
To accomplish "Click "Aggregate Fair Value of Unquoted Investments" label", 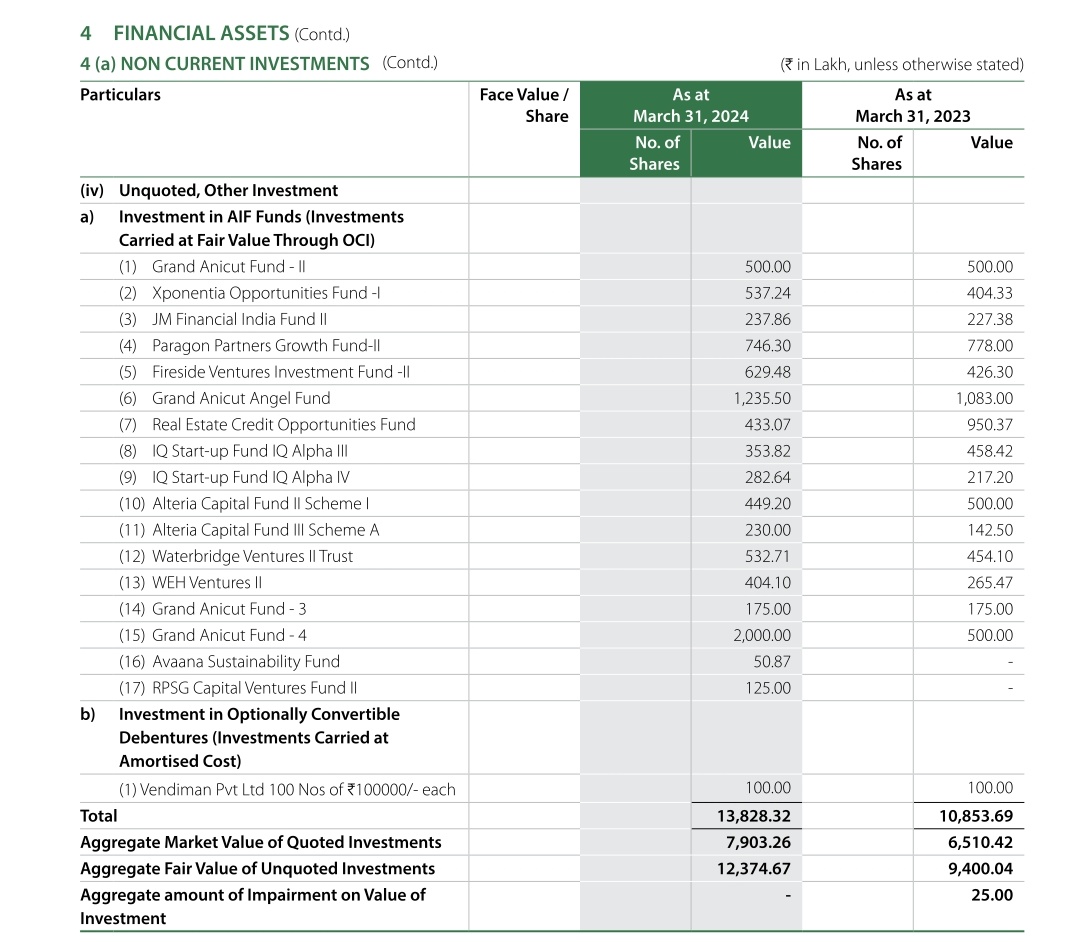I will (258, 869).
